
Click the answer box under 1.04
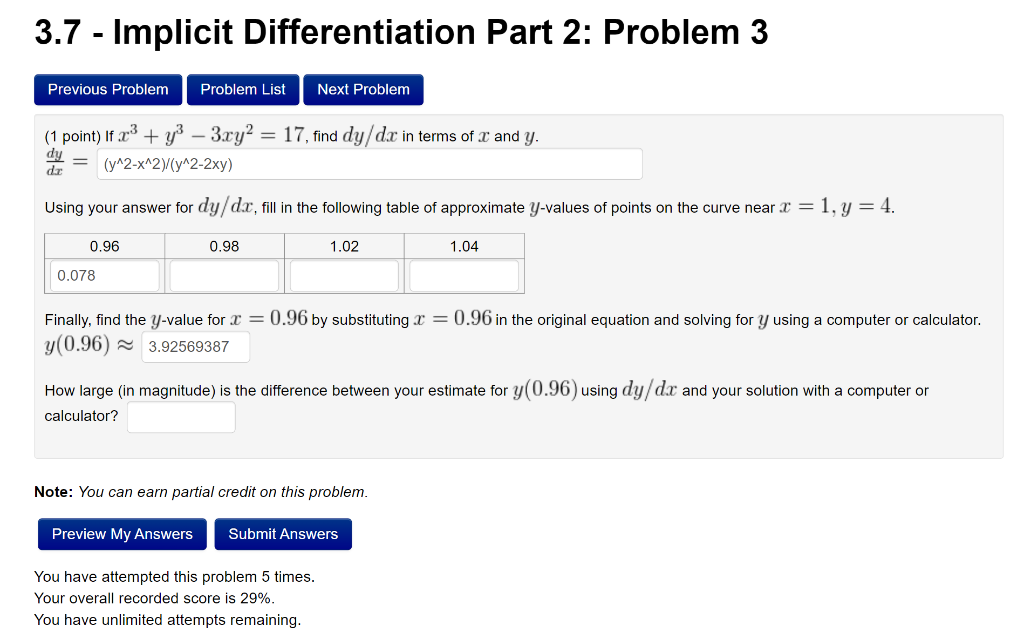(x=463, y=274)
